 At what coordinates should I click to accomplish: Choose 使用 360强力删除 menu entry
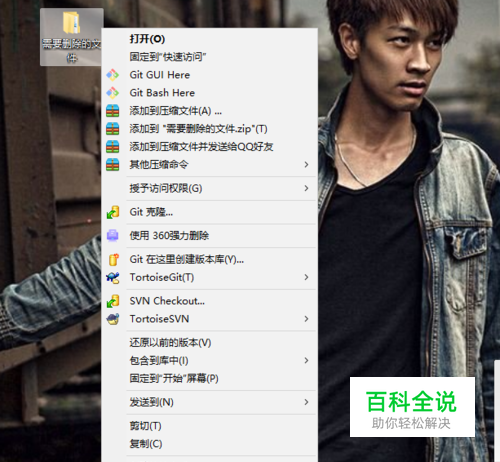point(210,236)
